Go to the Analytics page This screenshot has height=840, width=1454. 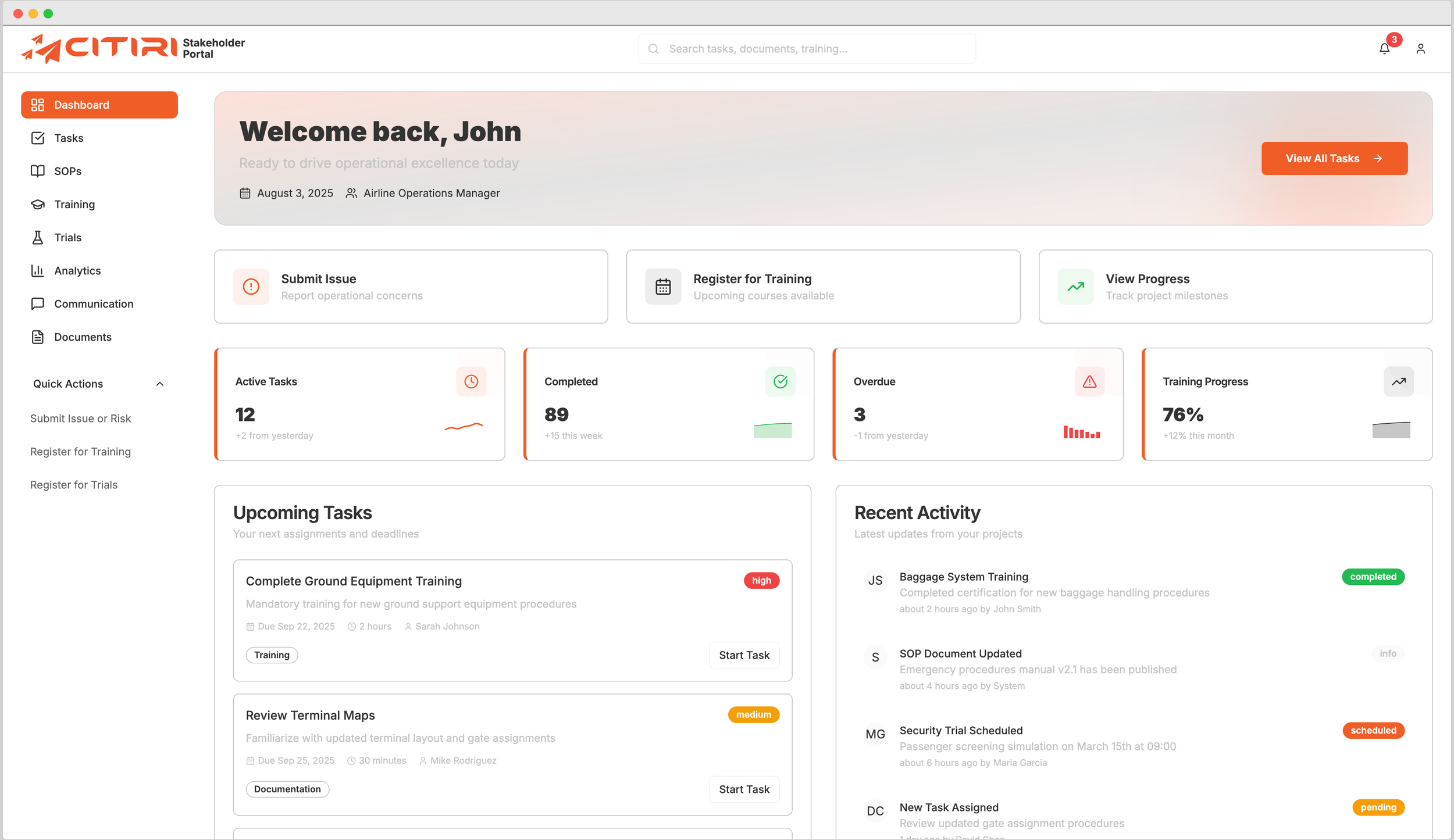tap(77, 270)
